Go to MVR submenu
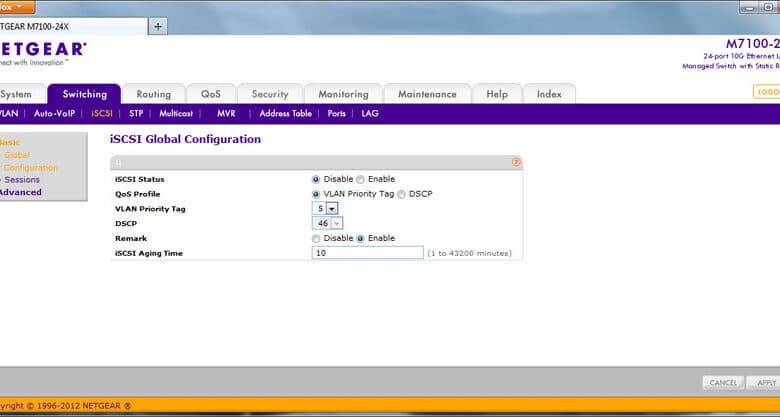 pos(226,113)
